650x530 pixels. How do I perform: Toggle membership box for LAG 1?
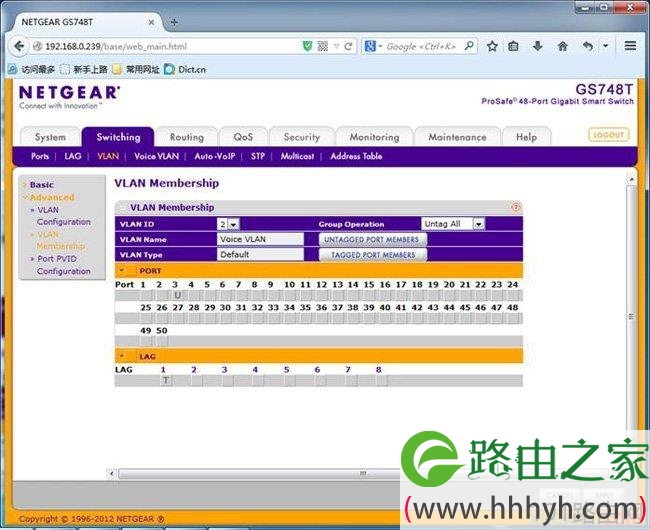[165, 380]
